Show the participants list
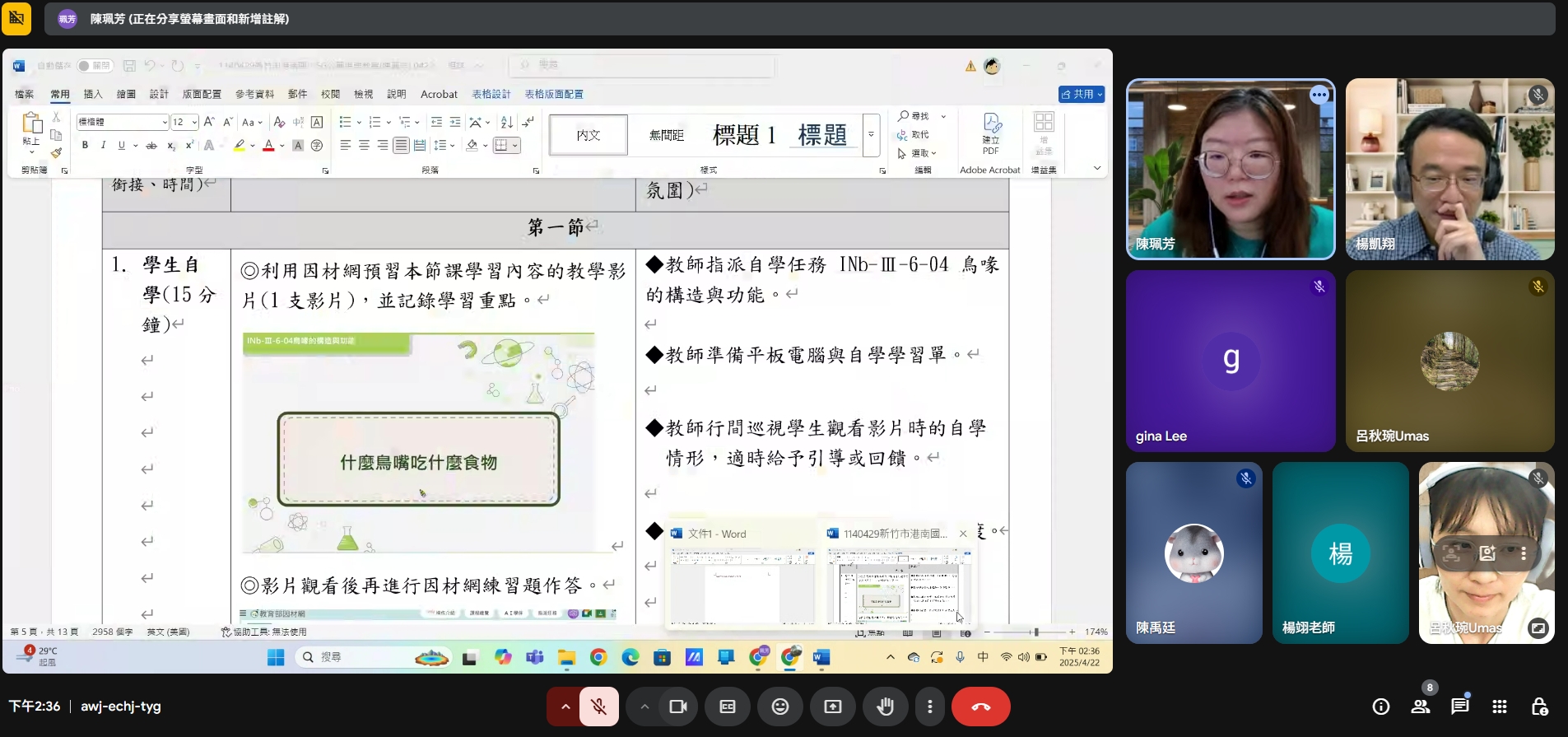 [x=1420, y=707]
